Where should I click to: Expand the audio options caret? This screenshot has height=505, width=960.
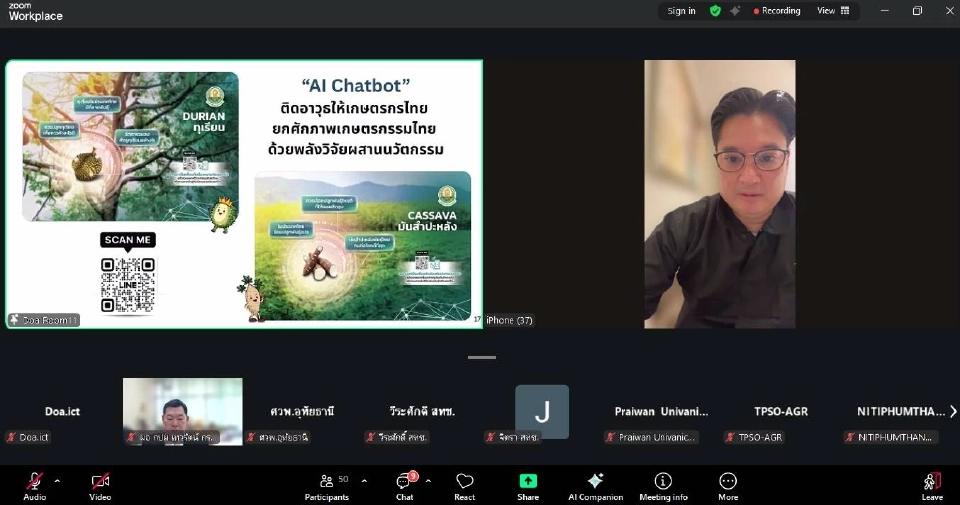(x=57, y=481)
